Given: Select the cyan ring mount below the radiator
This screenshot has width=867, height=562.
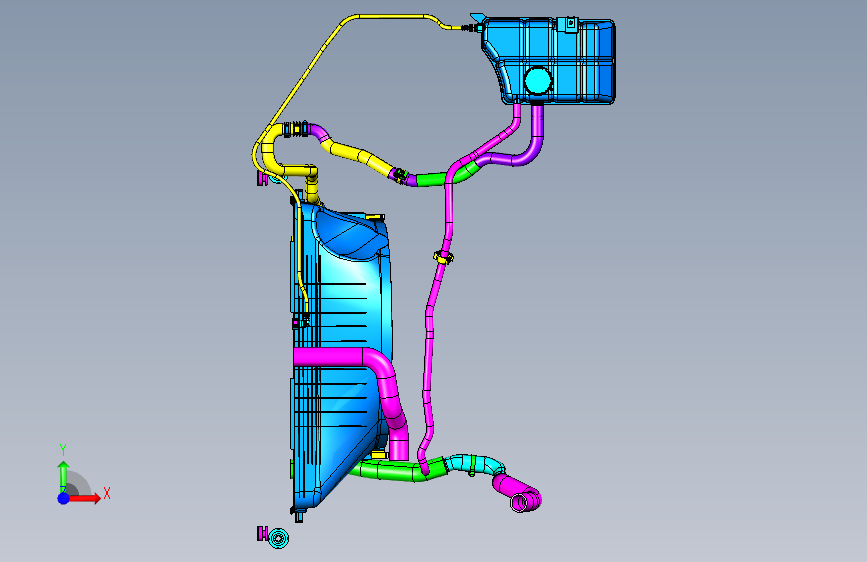Looking at the screenshot, I should point(278,537).
